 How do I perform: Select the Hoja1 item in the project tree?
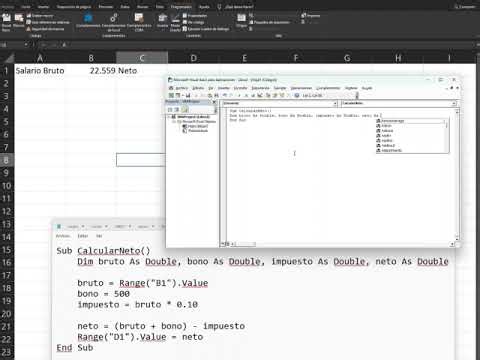coord(195,126)
